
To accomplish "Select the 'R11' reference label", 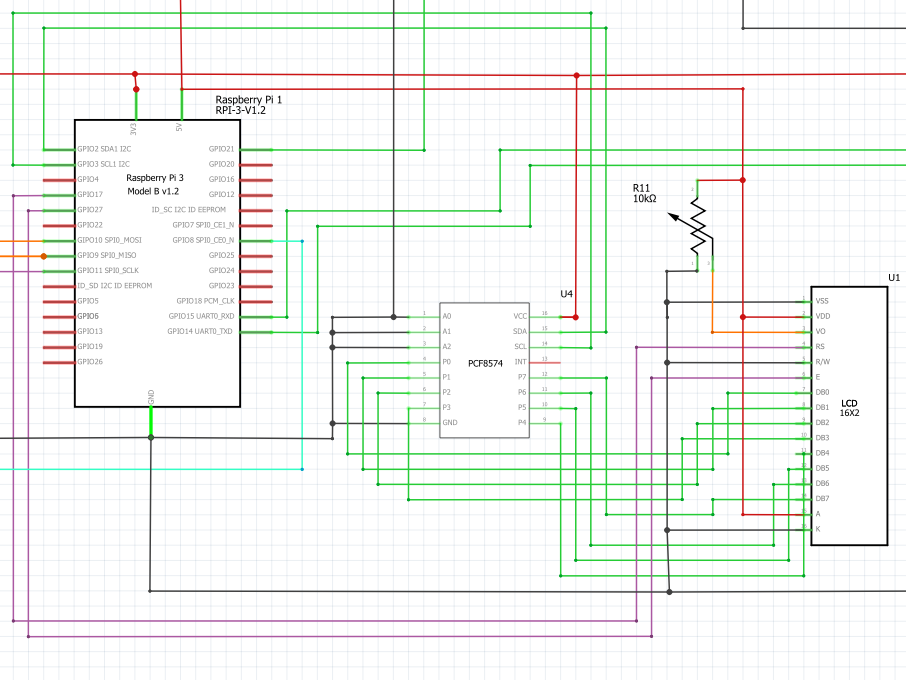I will (x=641, y=188).
